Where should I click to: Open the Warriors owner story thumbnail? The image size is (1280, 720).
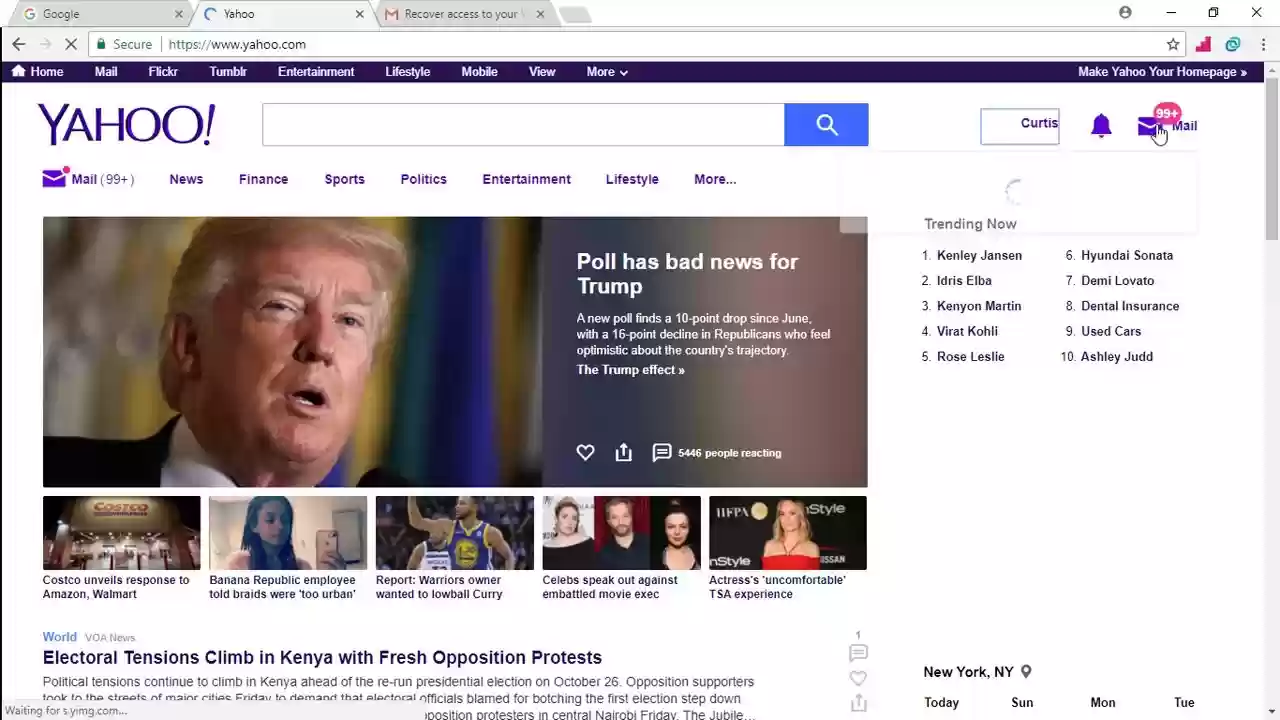click(454, 533)
